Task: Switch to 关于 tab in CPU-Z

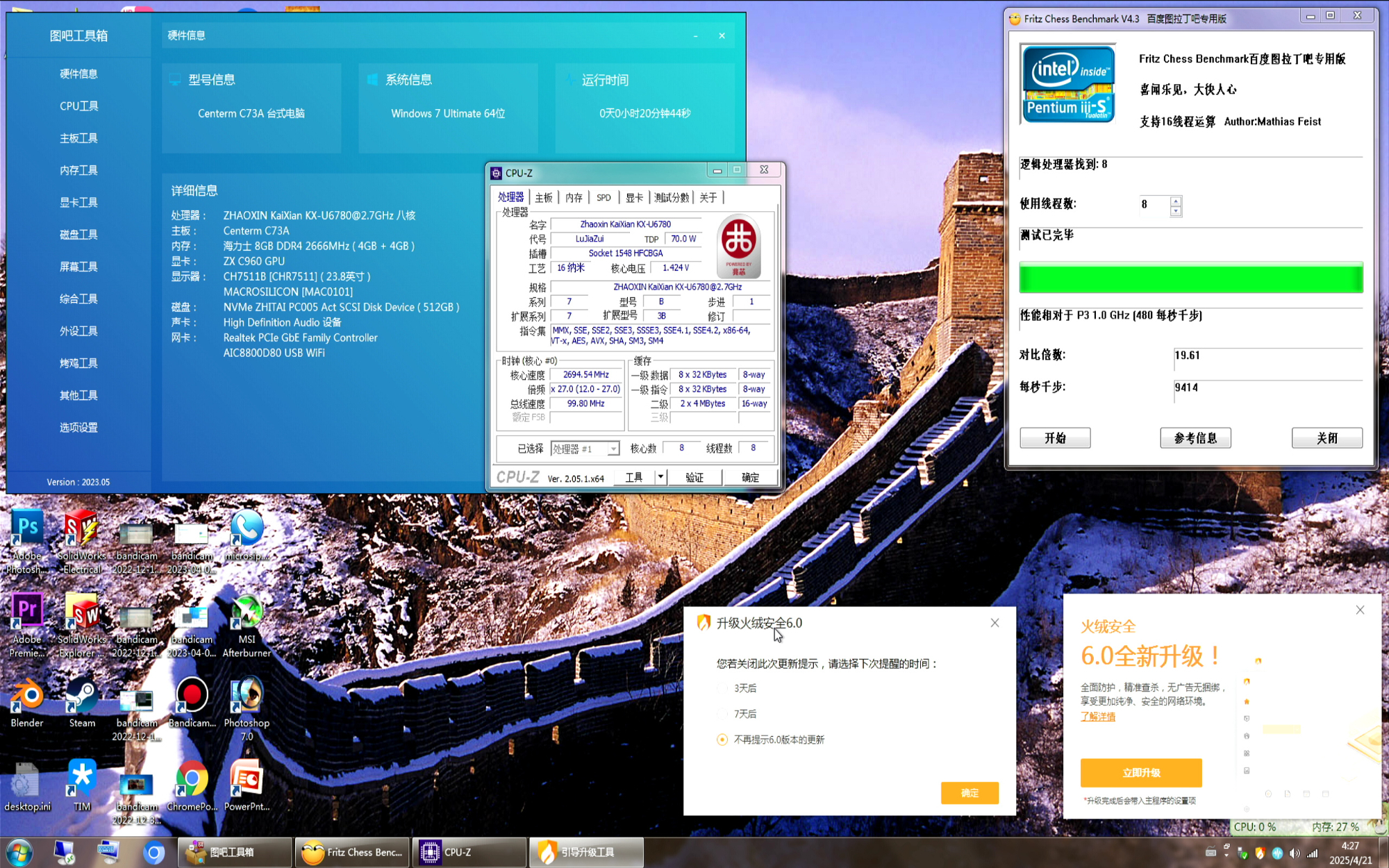Action: [x=708, y=198]
